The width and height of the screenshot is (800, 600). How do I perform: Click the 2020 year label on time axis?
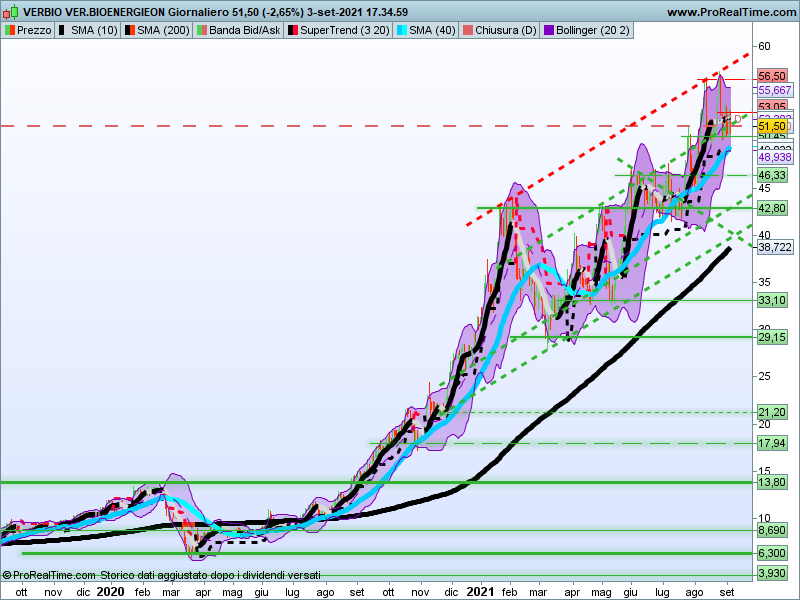coord(110,592)
